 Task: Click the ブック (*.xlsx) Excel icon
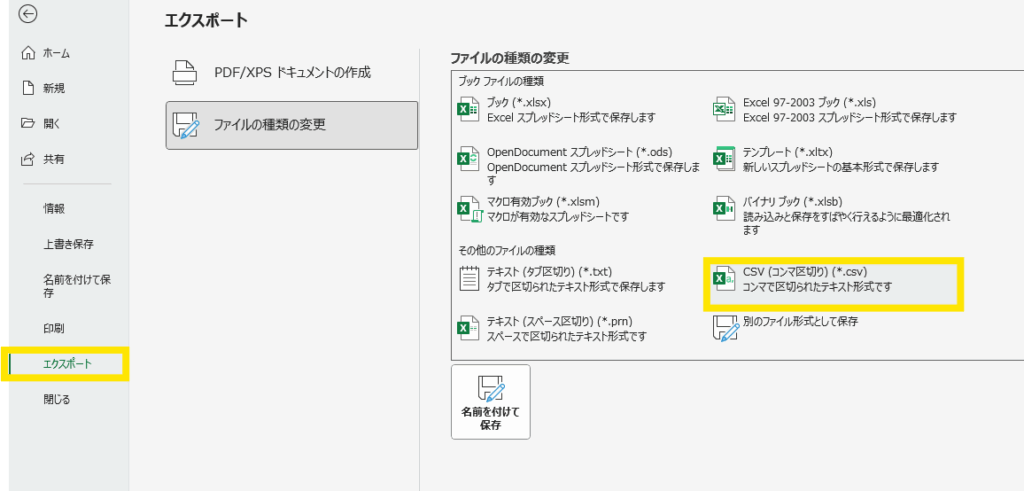coord(468,110)
